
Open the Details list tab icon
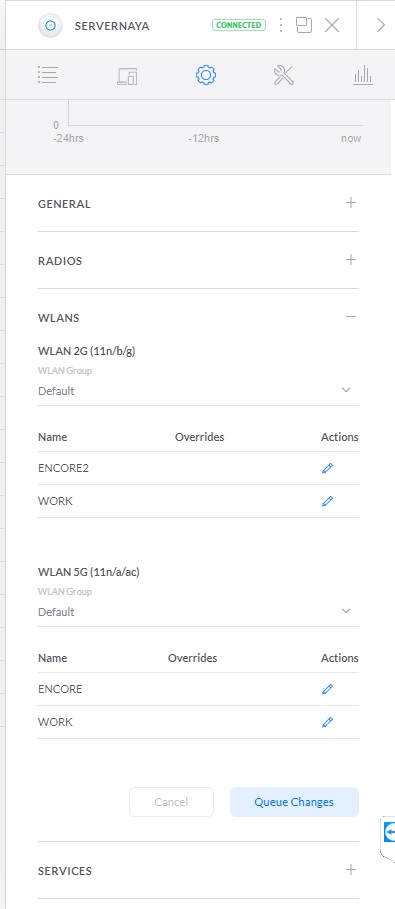click(x=48, y=75)
